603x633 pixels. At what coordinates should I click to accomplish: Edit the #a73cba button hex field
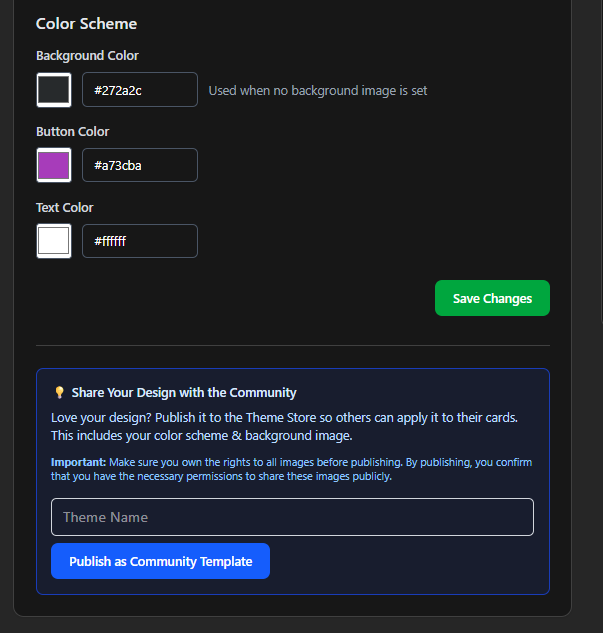(x=140, y=165)
